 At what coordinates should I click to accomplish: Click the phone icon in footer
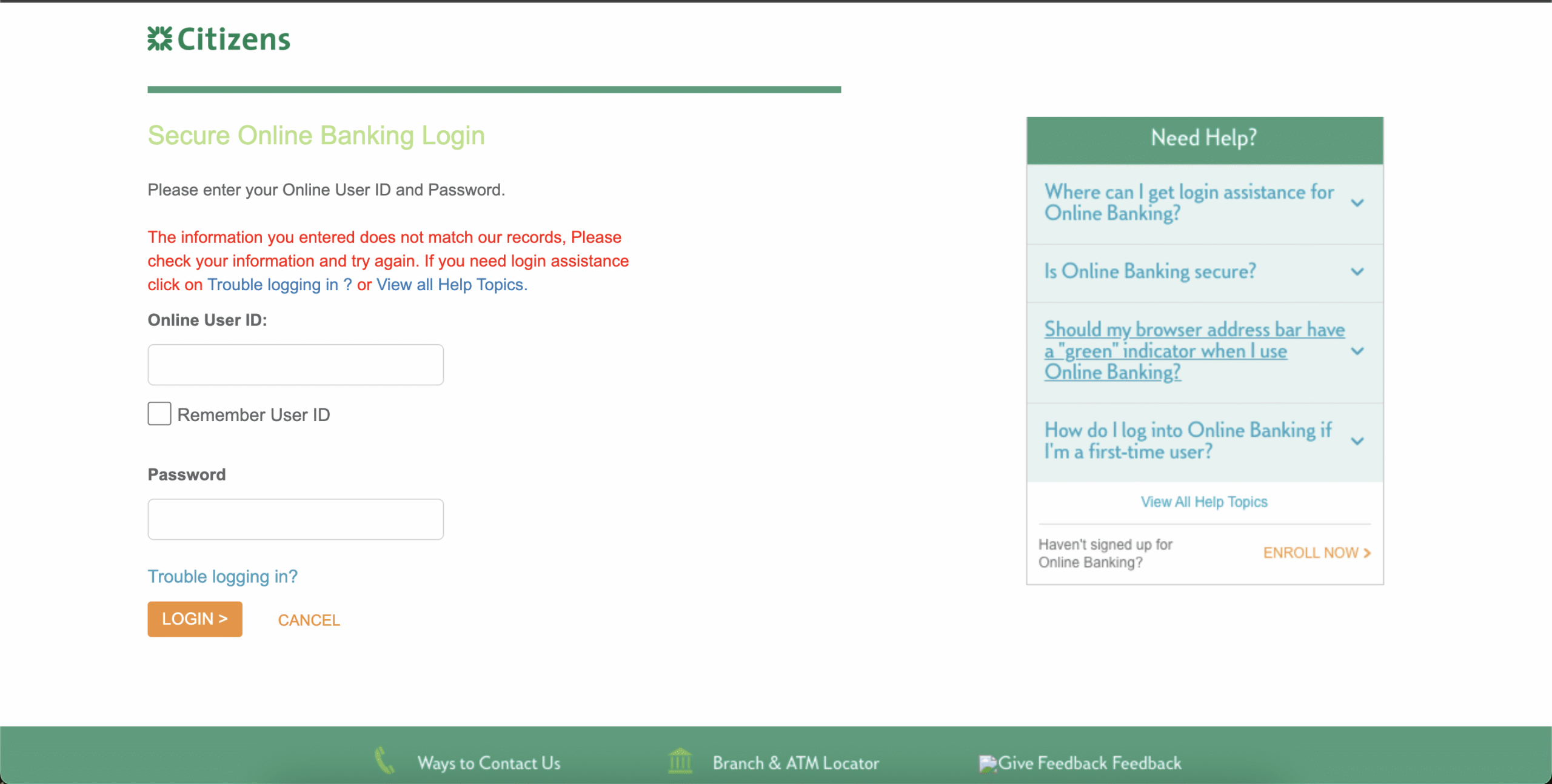[384, 760]
